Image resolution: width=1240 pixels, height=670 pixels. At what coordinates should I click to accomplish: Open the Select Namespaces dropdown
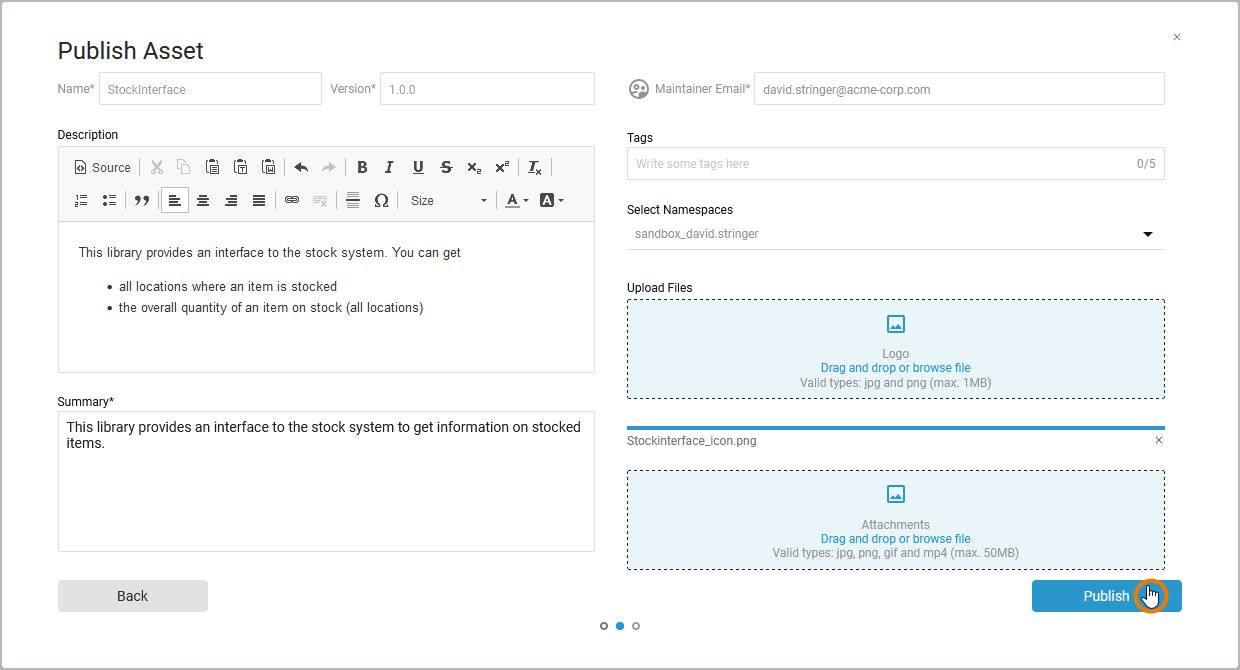1147,233
